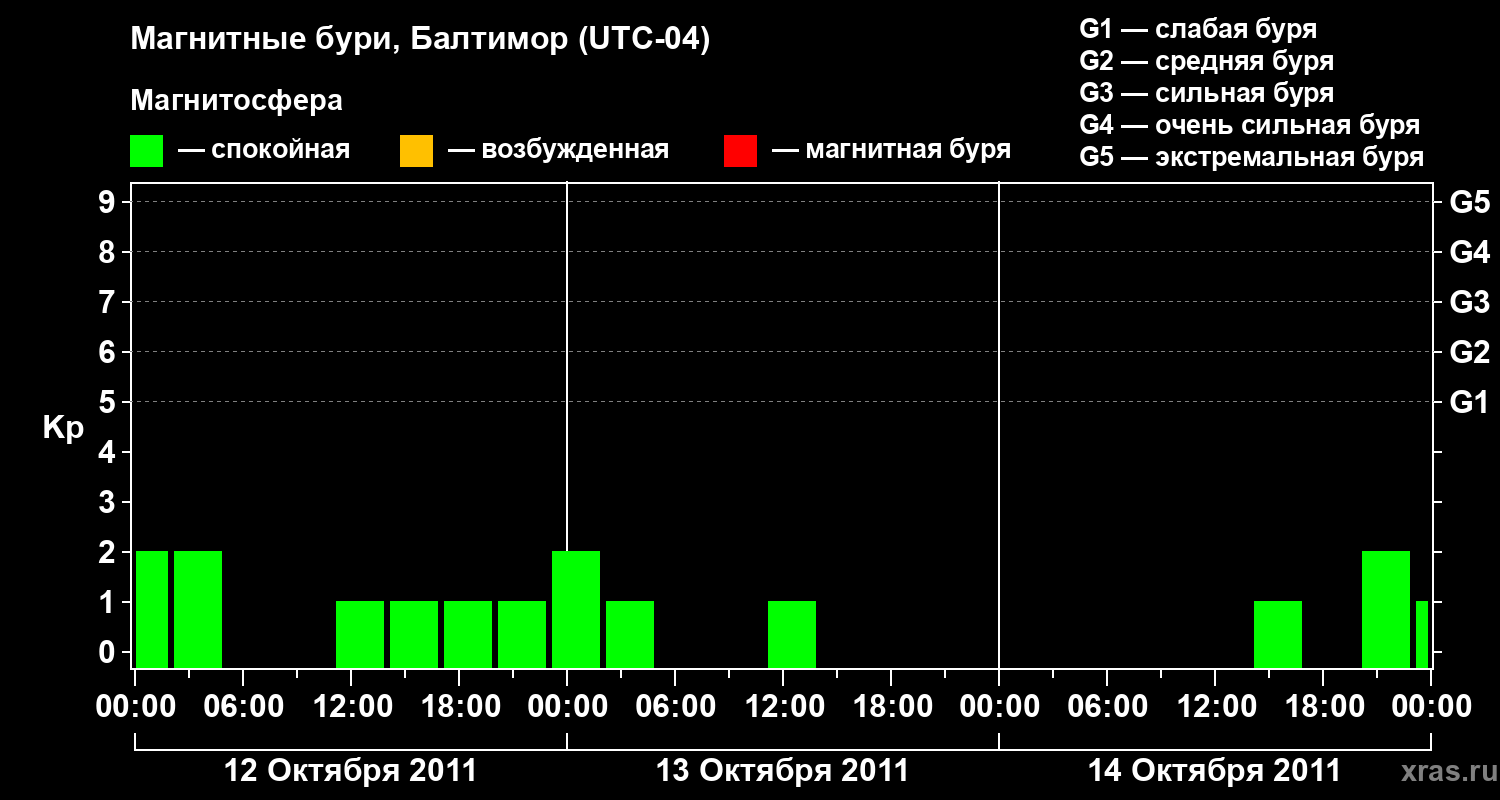
Task: Click 'G1 — слабая буря' legend line
Action: click(x=1198, y=29)
